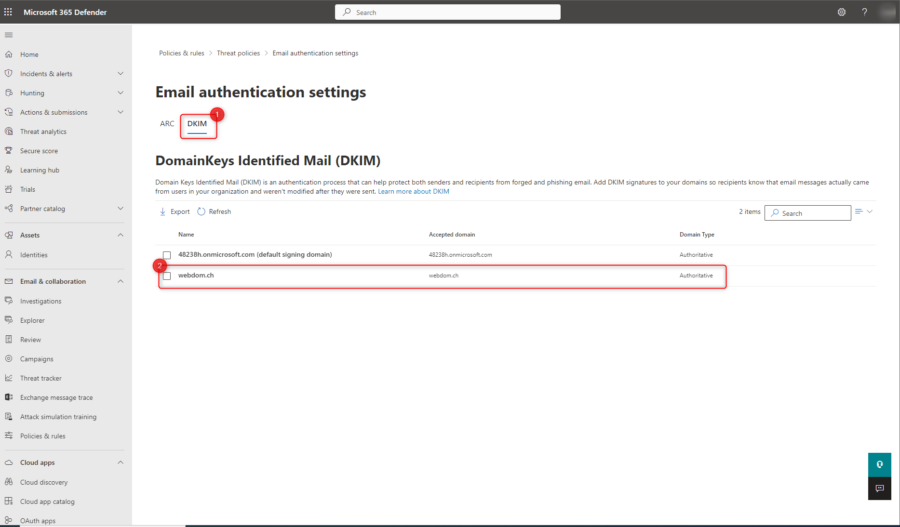Screen dimensions: 900x527
Task: Click the Threat analytics icon
Action: click(9, 131)
